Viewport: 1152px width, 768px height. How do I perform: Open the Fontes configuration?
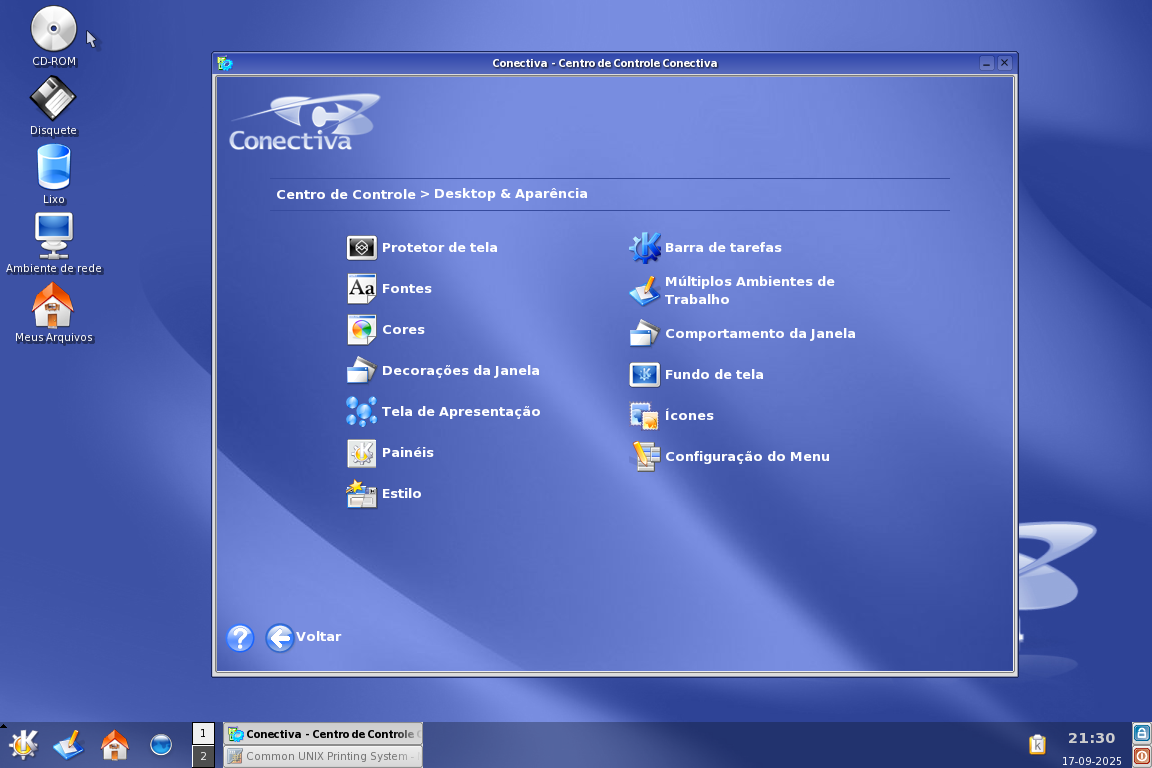click(406, 288)
